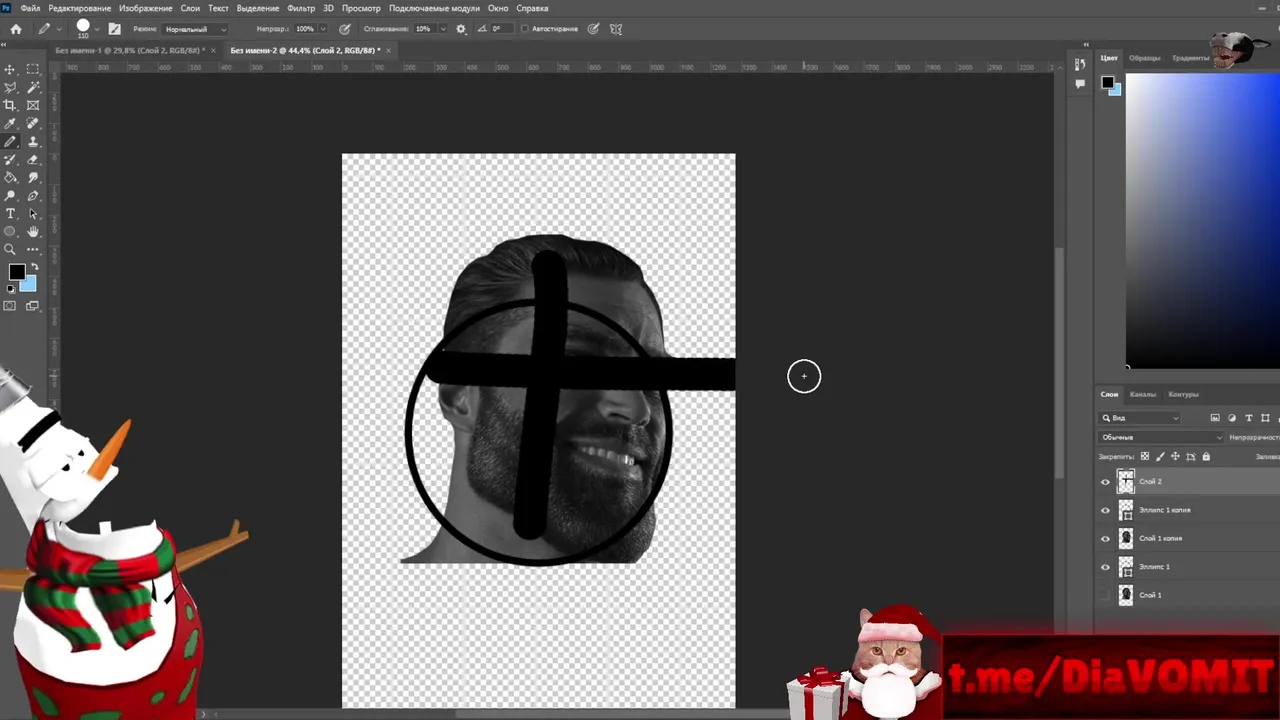Viewport: 1280px width, 720px height.
Task: Open tool preset picker arrow
Action: 58,29
